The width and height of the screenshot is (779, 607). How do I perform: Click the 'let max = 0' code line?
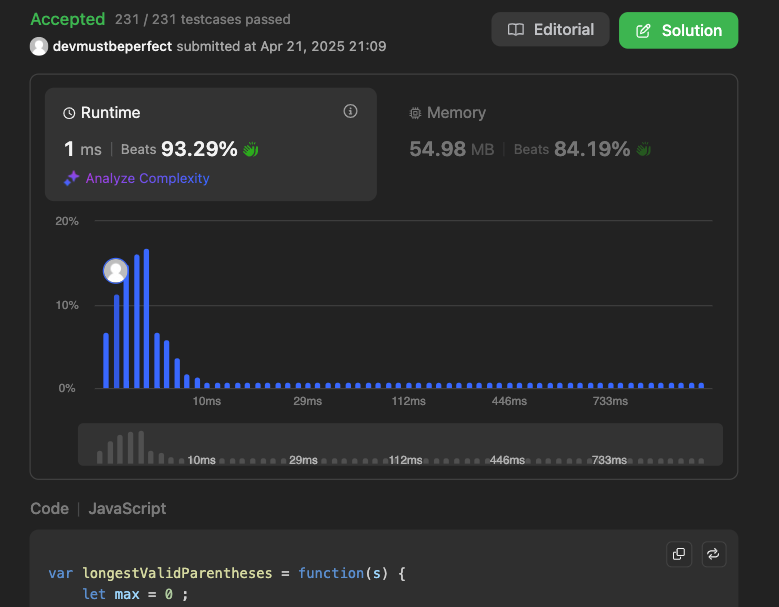[x=135, y=594]
